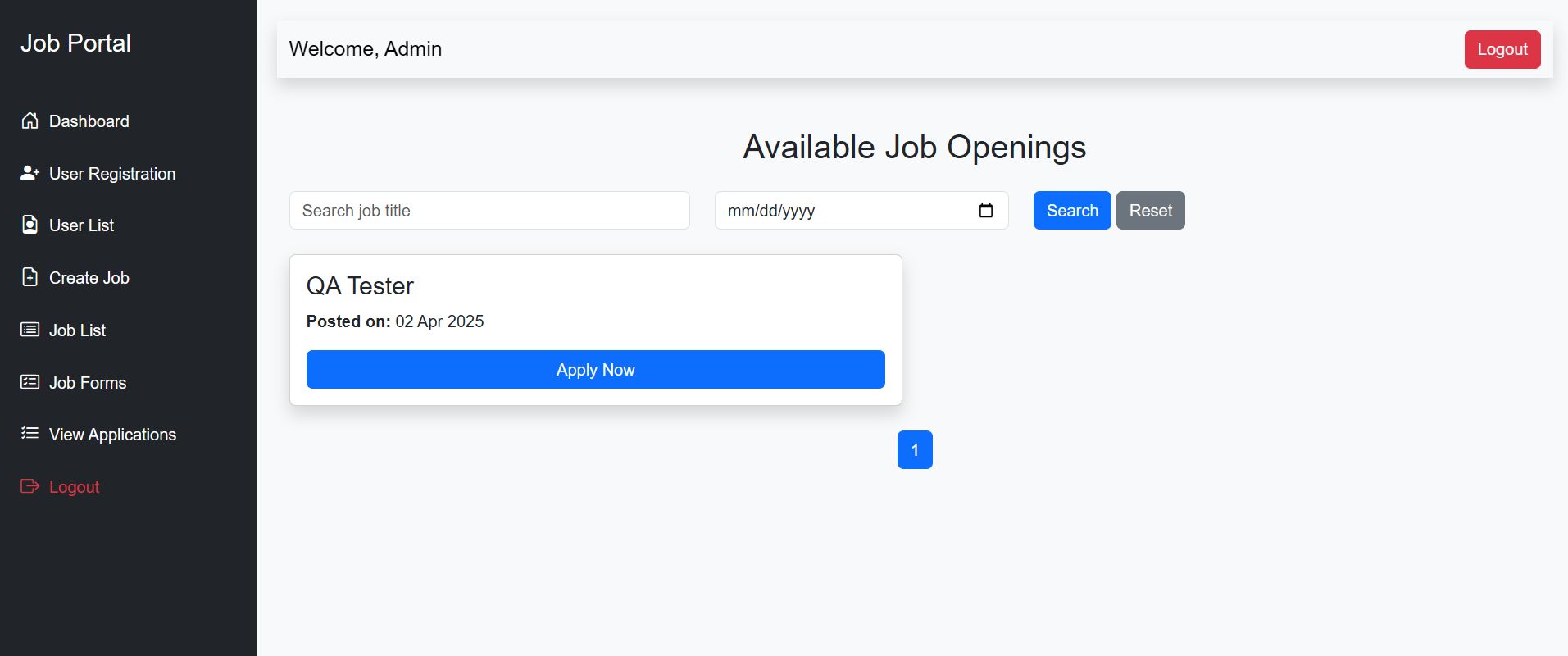Click the View Applications checklist icon
This screenshot has height=656, width=1568.
(30, 434)
